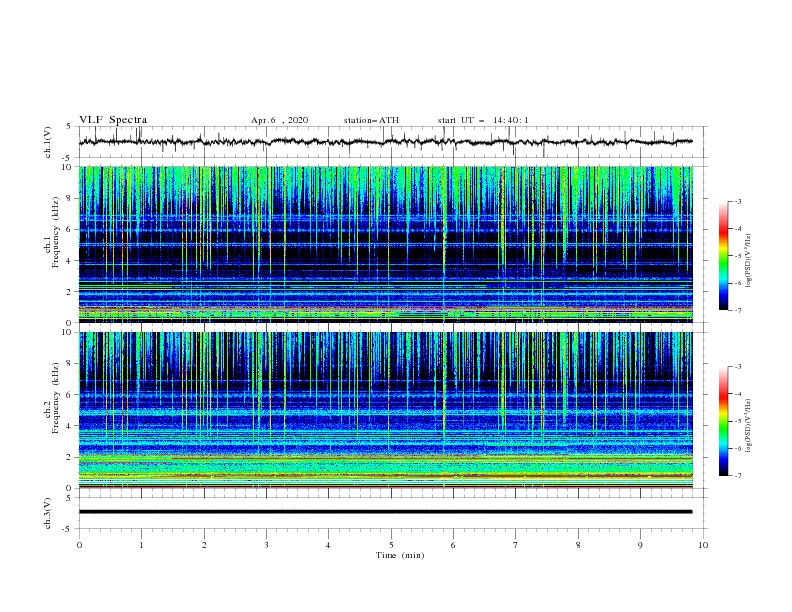Click the "-3" label on ch.1 colorbar
The image size is (792, 612).
(x=737, y=201)
